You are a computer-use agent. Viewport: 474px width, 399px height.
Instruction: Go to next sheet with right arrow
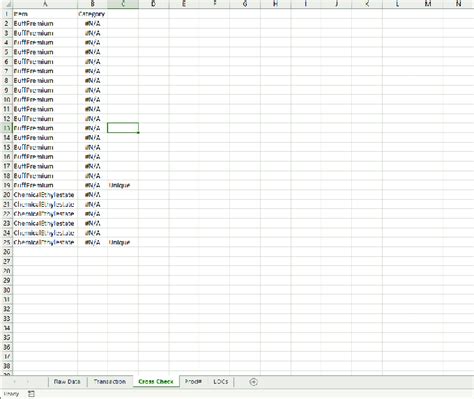click(x=28, y=382)
